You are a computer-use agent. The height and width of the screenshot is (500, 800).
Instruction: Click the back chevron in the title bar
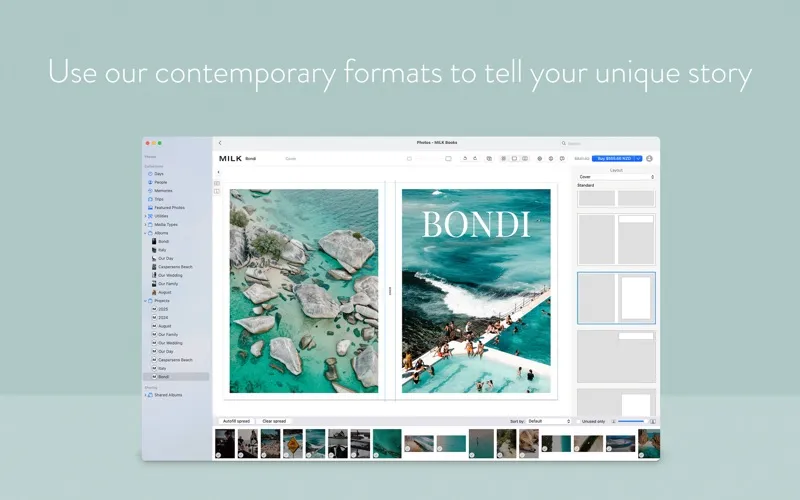pyautogui.click(x=220, y=143)
